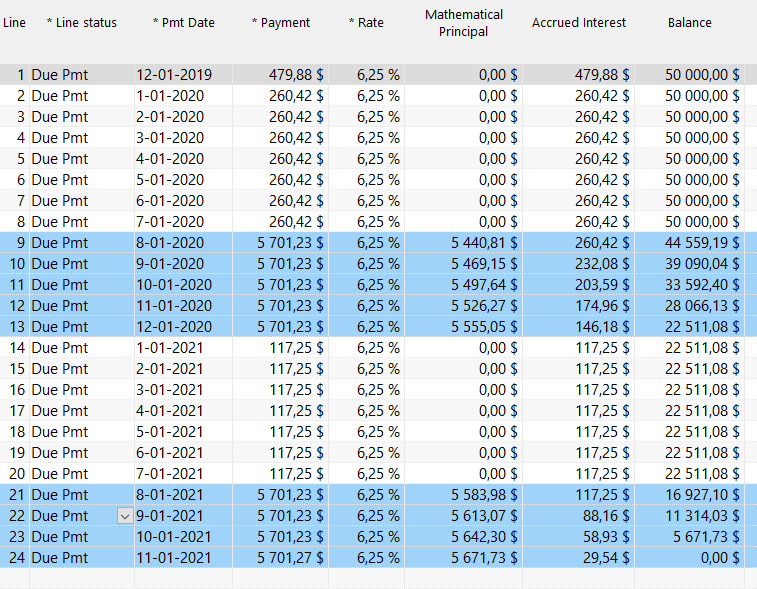Select pmt date 7-01-2020 on line 8
This screenshot has height=589, width=757.
183,222
